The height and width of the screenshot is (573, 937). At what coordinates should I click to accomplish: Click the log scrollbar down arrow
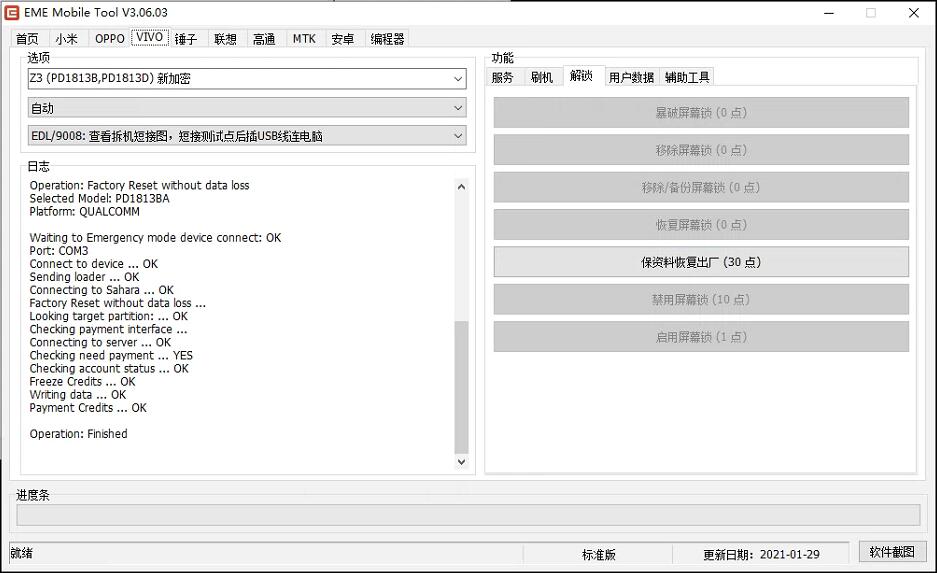coord(461,461)
